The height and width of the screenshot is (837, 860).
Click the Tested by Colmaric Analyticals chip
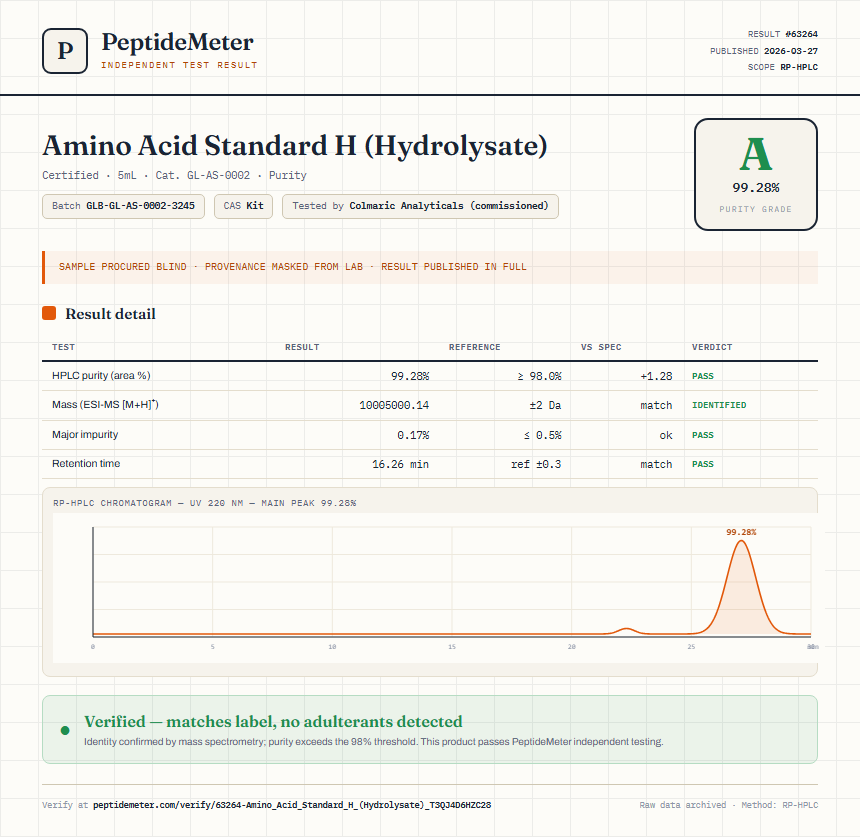coord(420,206)
